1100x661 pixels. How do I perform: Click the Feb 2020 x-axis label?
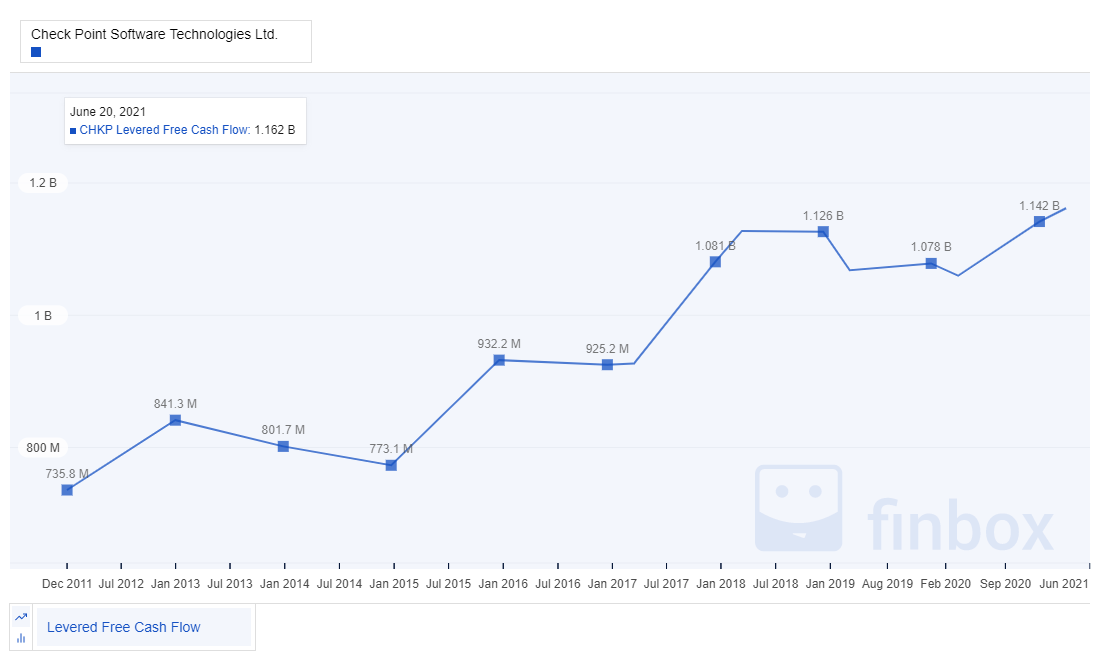tap(946, 584)
